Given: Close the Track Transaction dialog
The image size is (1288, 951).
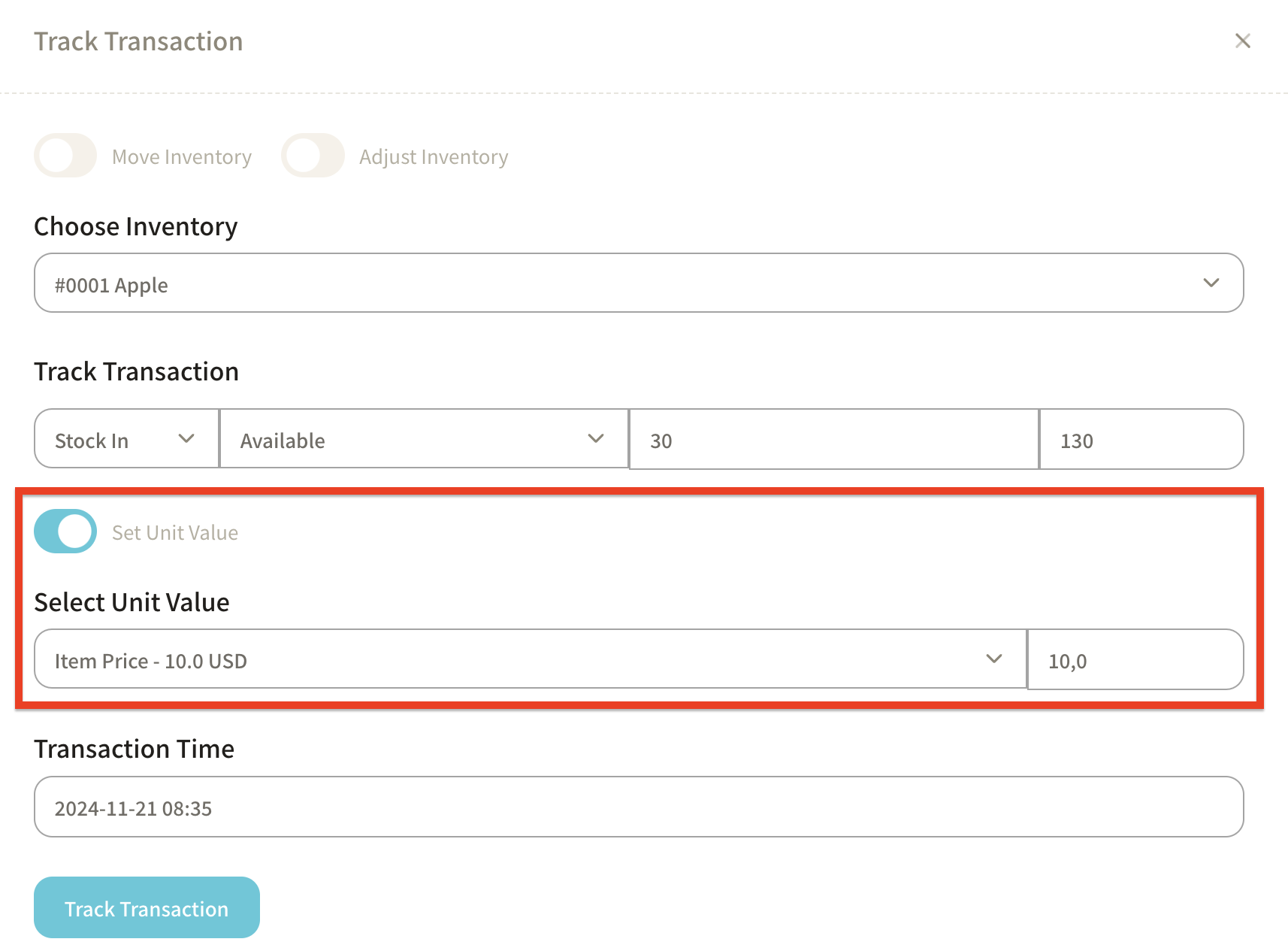Looking at the screenshot, I should tap(1242, 41).
